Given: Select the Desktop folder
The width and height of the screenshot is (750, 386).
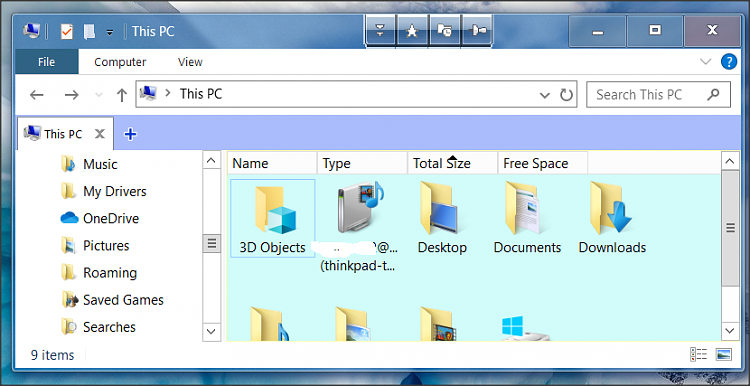Looking at the screenshot, I should coord(442,218).
